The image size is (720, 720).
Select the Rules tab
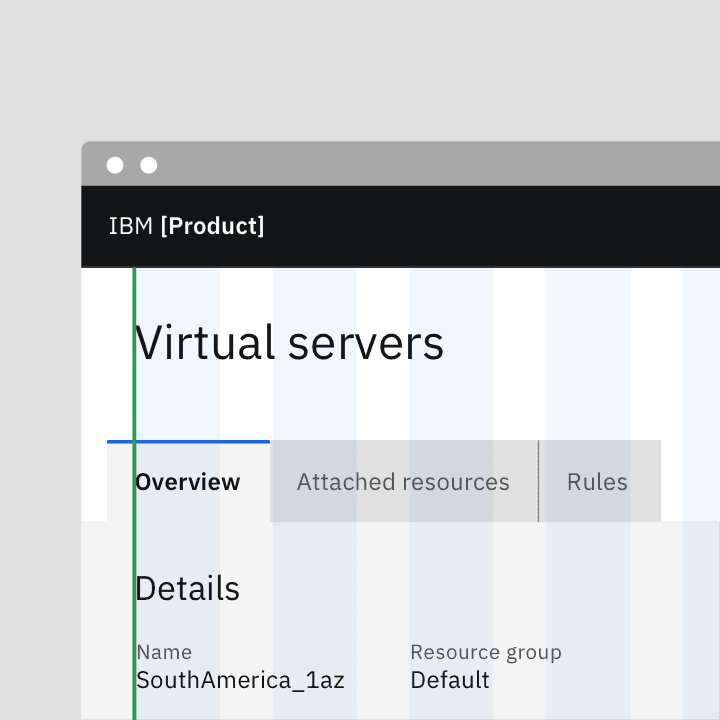(597, 482)
